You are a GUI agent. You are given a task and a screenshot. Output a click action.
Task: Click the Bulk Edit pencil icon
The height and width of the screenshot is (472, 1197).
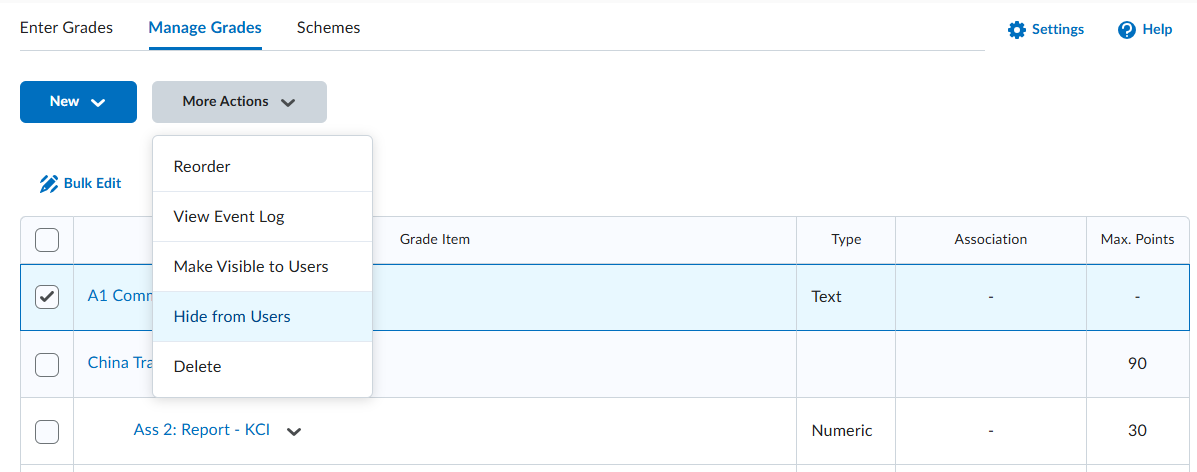pyautogui.click(x=49, y=184)
